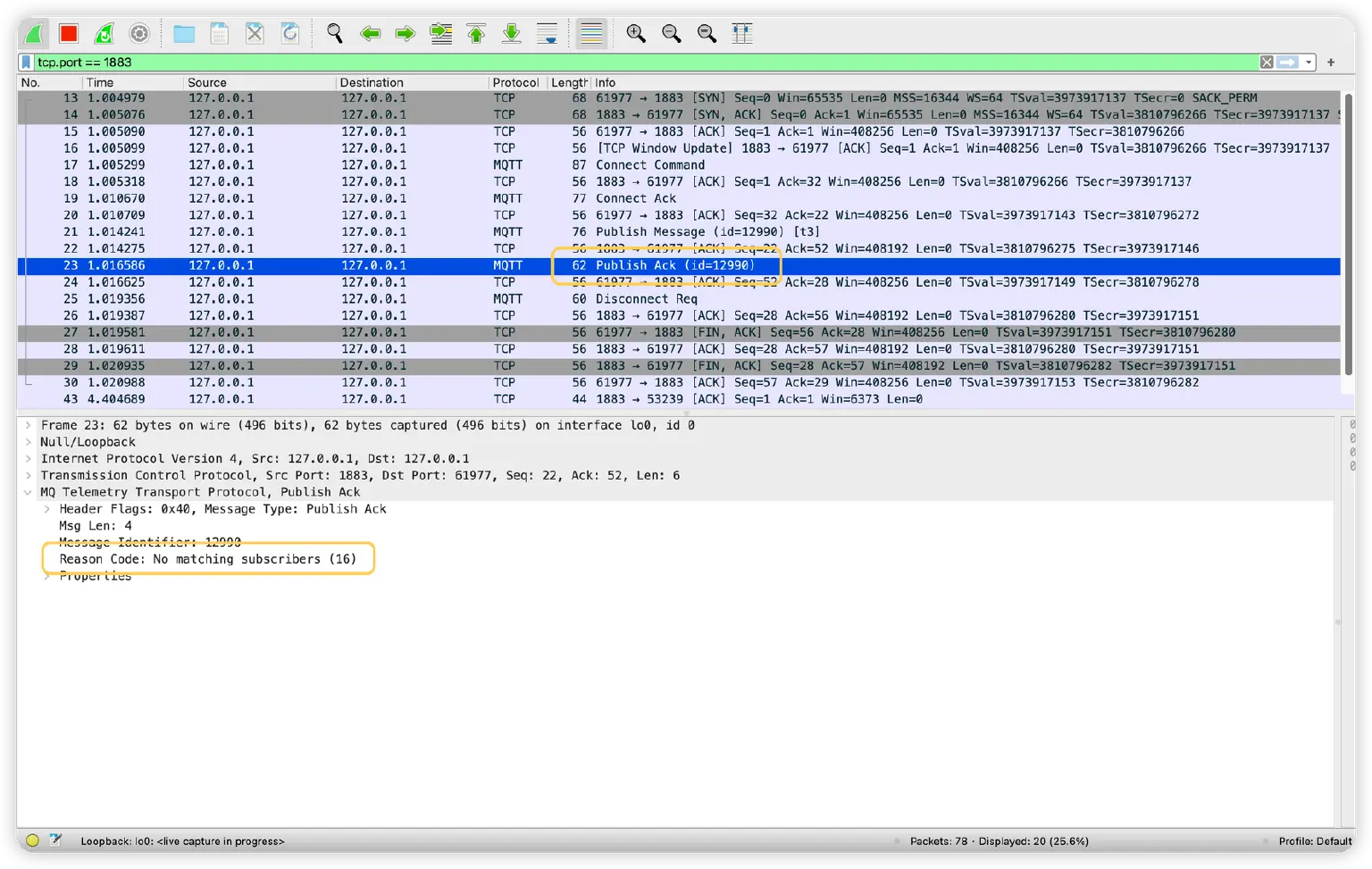The image size is (1372, 869).
Task: Toggle auto-scroll during live capture
Action: tap(547, 32)
